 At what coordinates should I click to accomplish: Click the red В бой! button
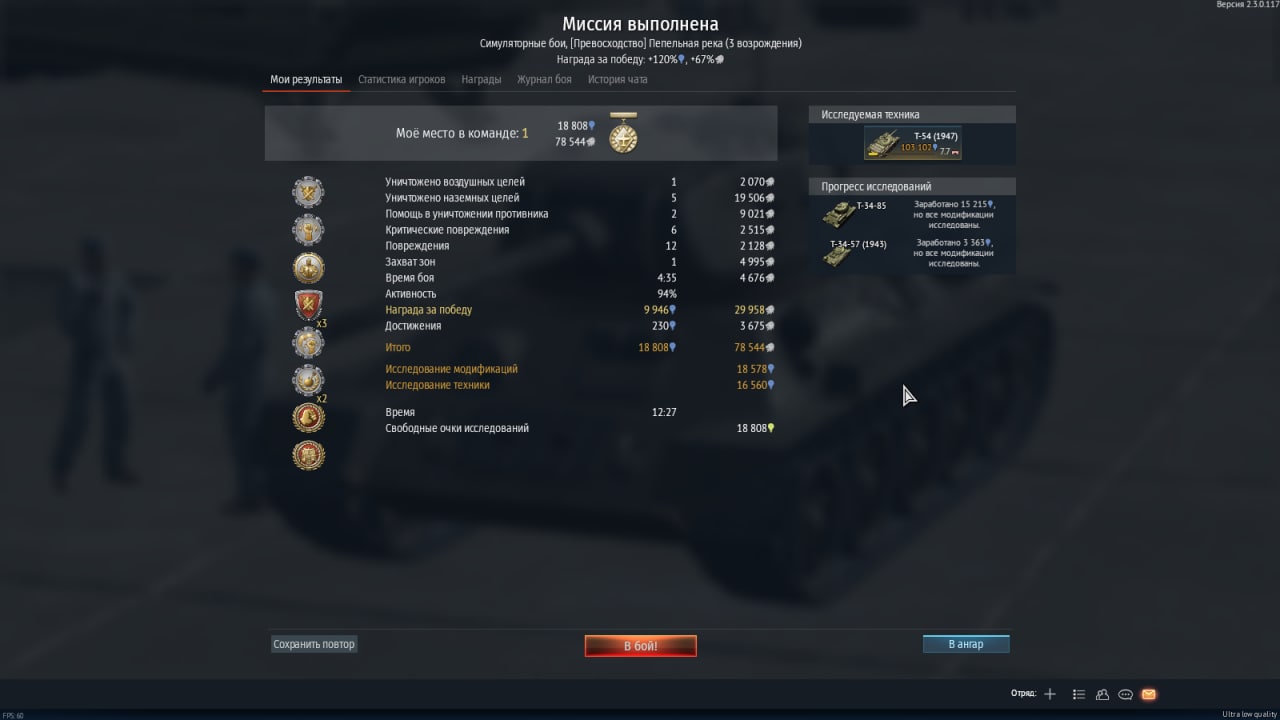pos(641,646)
